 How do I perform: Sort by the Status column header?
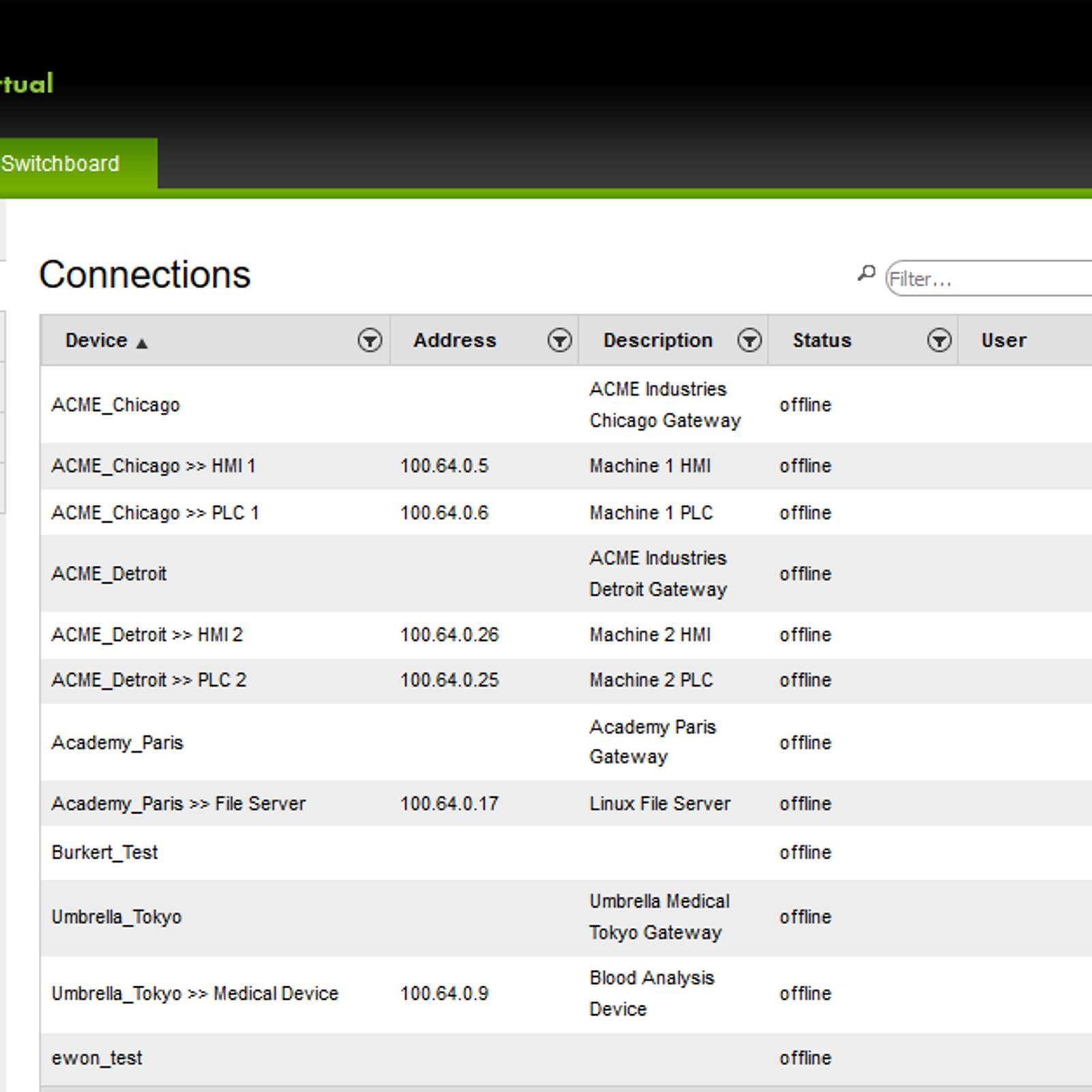tap(822, 340)
